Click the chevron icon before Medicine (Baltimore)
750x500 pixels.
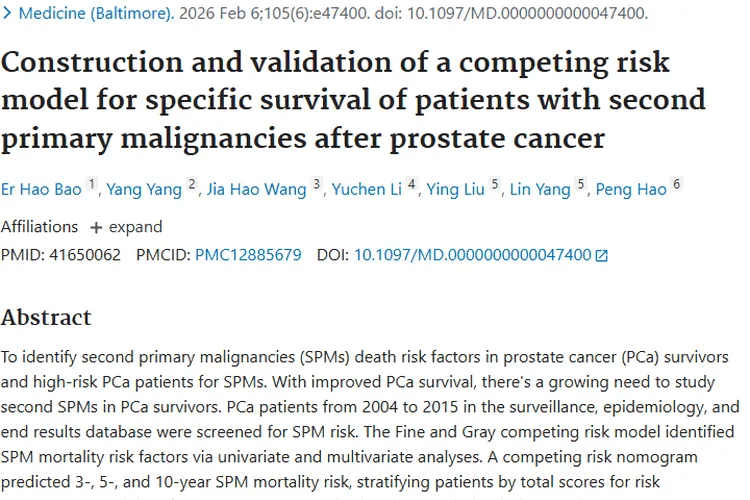[x=8, y=14]
